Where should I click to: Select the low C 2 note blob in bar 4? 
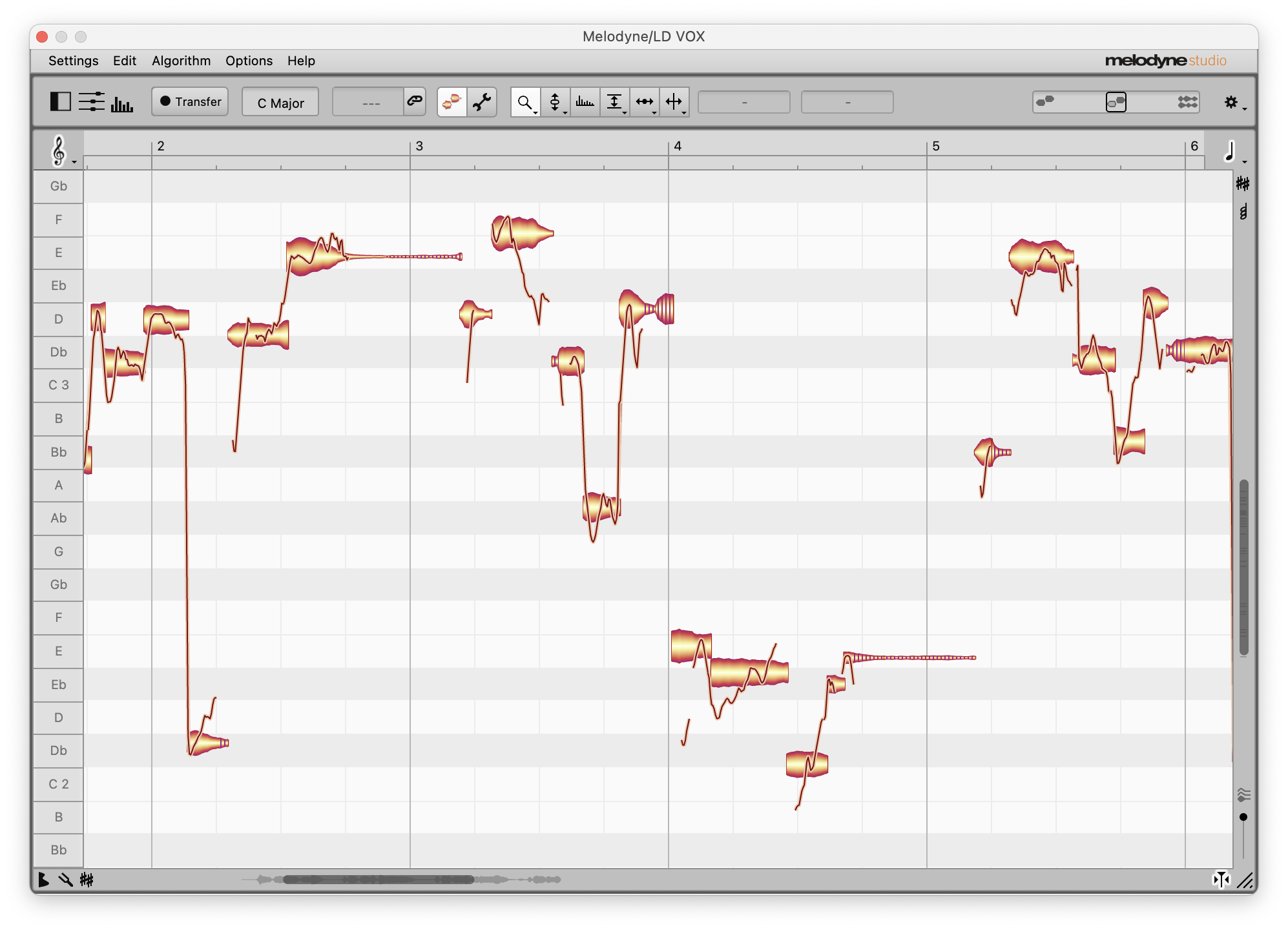(x=807, y=764)
